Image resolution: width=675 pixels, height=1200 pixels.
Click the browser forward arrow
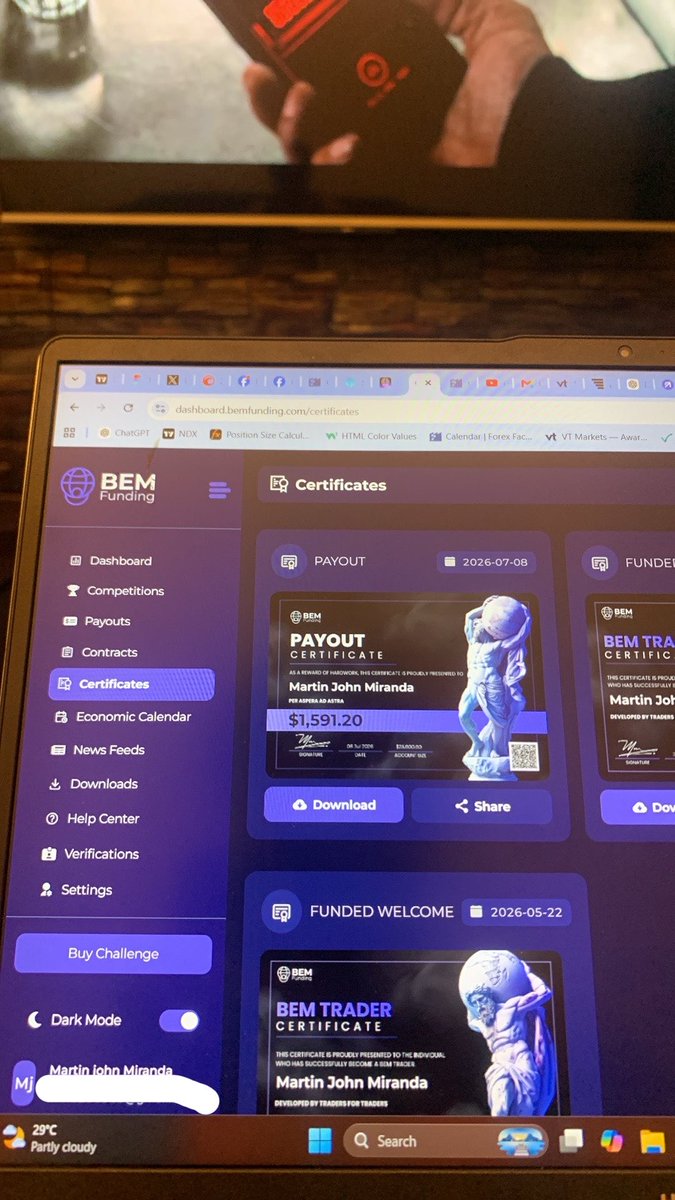[101, 408]
